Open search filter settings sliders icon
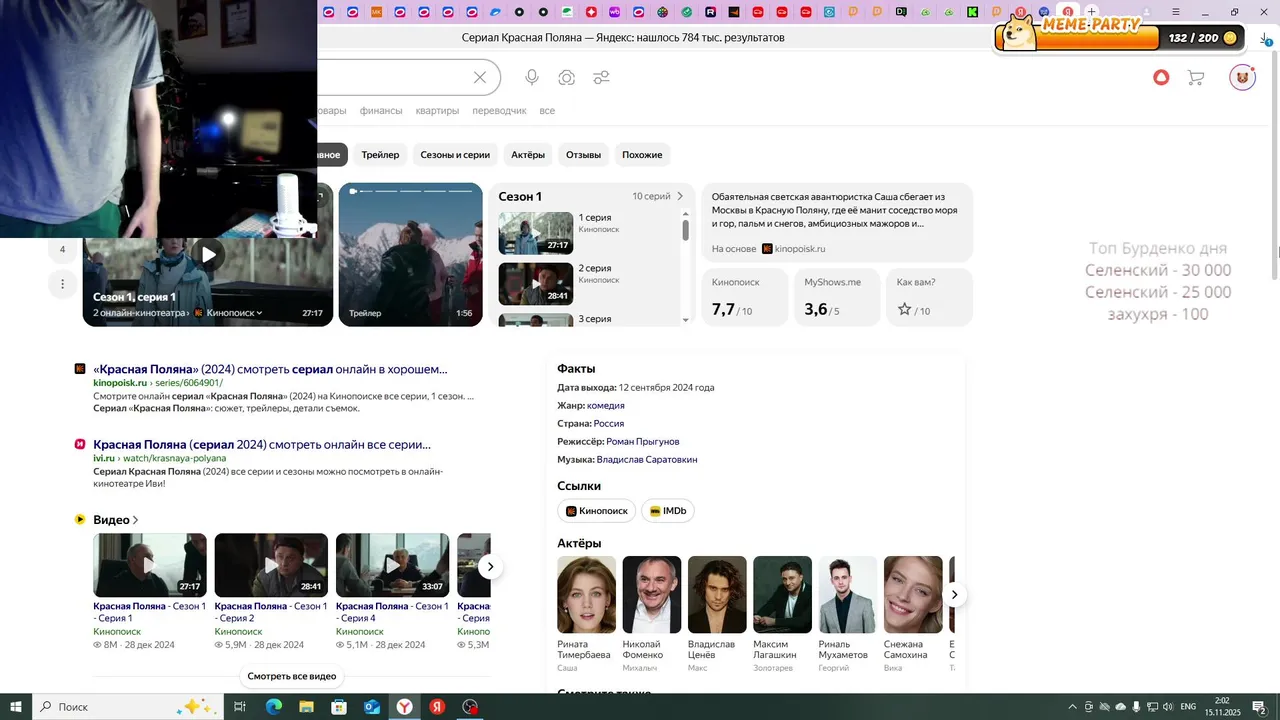The height and width of the screenshot is (720, 1280). click(x=601, y=78)
